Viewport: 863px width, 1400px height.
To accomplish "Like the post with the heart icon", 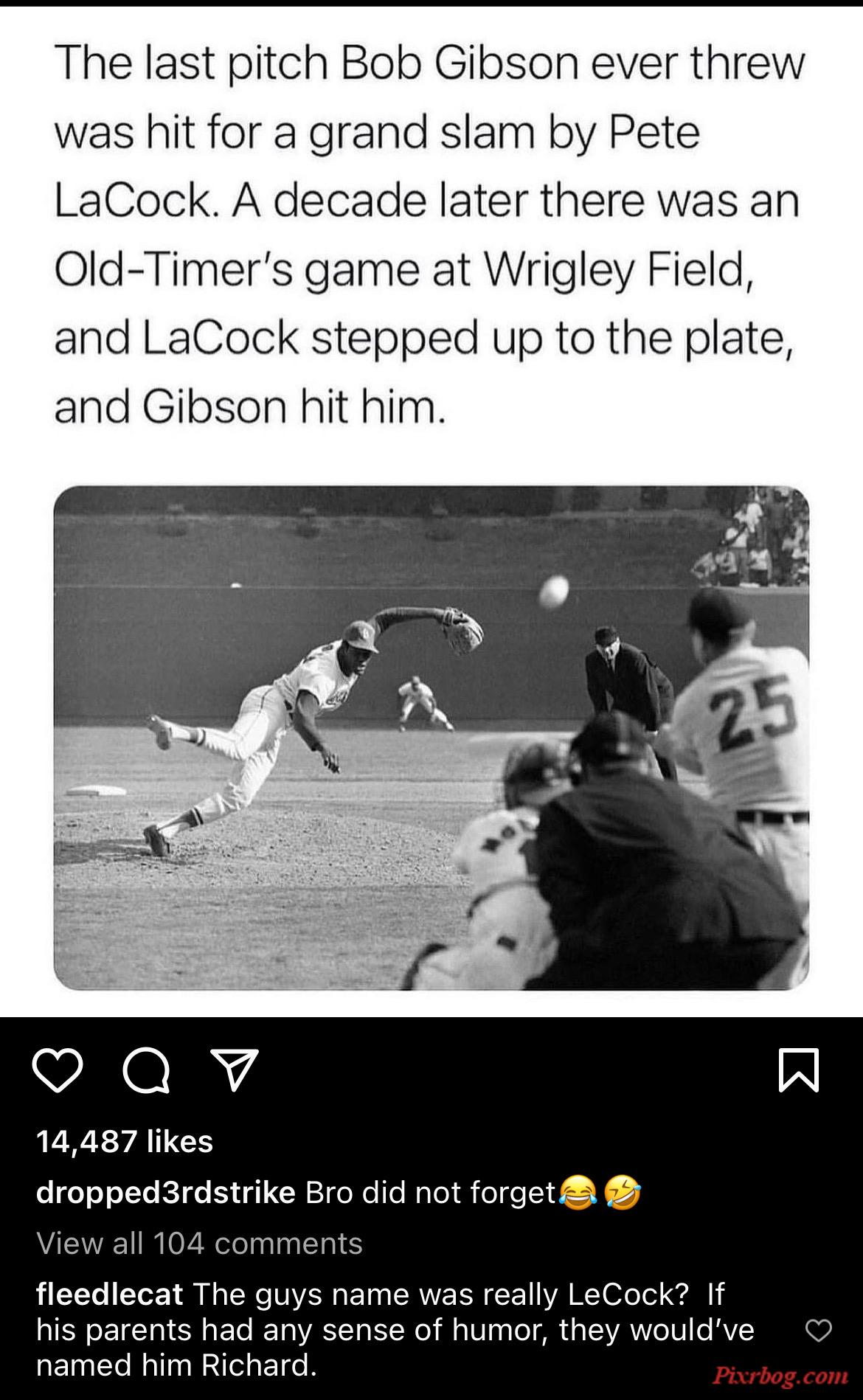I will pyautogui.click(x=58, y=1071).
